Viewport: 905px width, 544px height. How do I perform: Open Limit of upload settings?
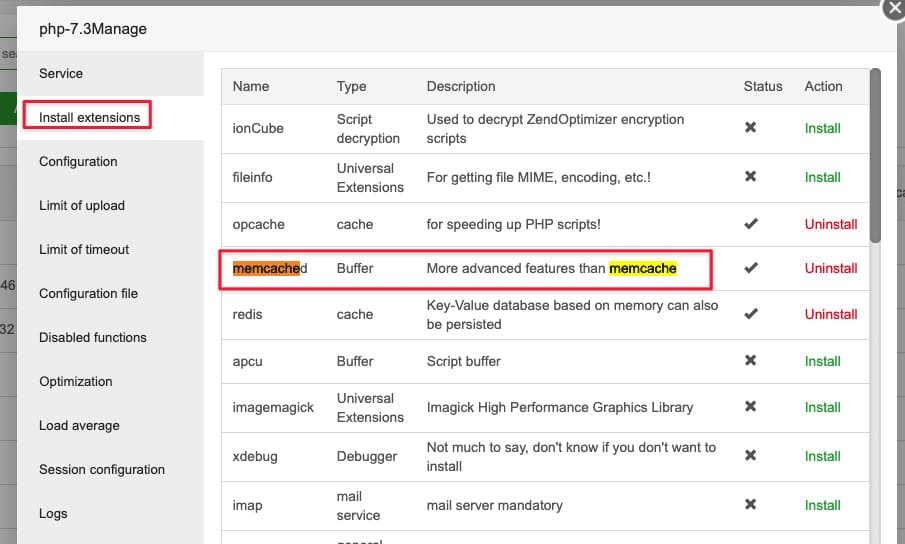[82, 205]
